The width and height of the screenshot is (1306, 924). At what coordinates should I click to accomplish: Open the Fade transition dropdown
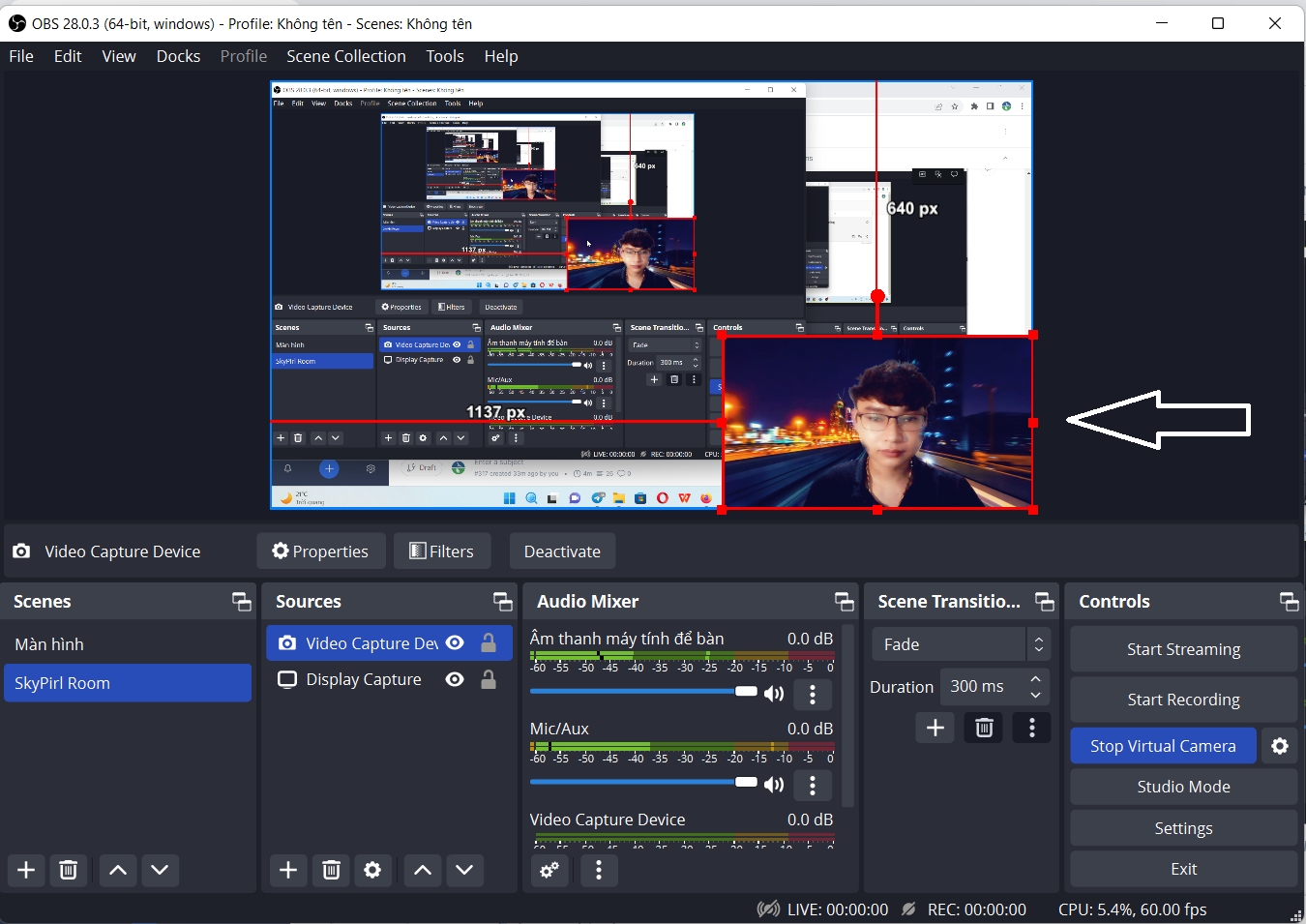click(x=961, y=644)
